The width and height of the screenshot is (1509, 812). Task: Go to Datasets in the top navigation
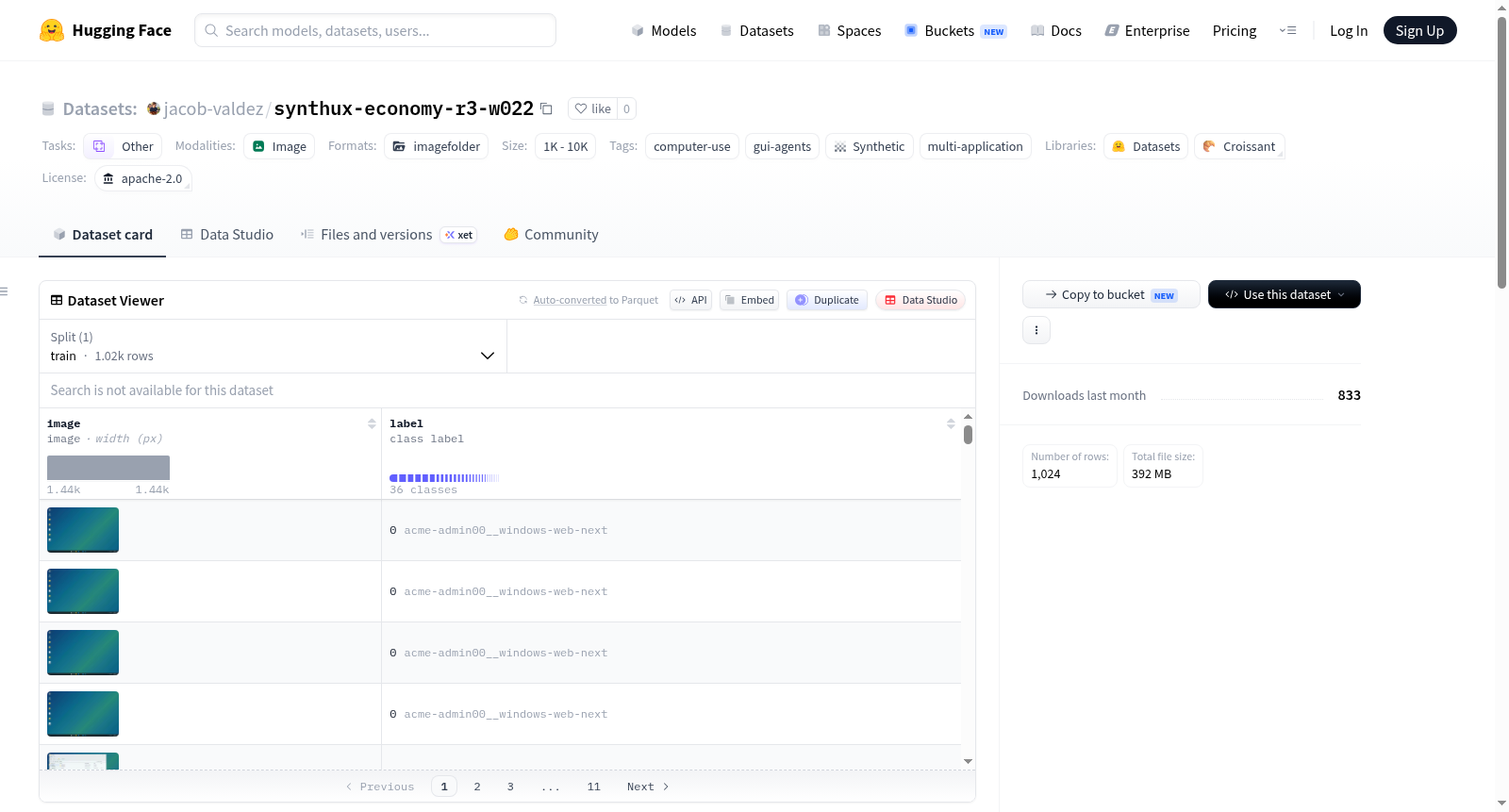click(x=756, y=30)
